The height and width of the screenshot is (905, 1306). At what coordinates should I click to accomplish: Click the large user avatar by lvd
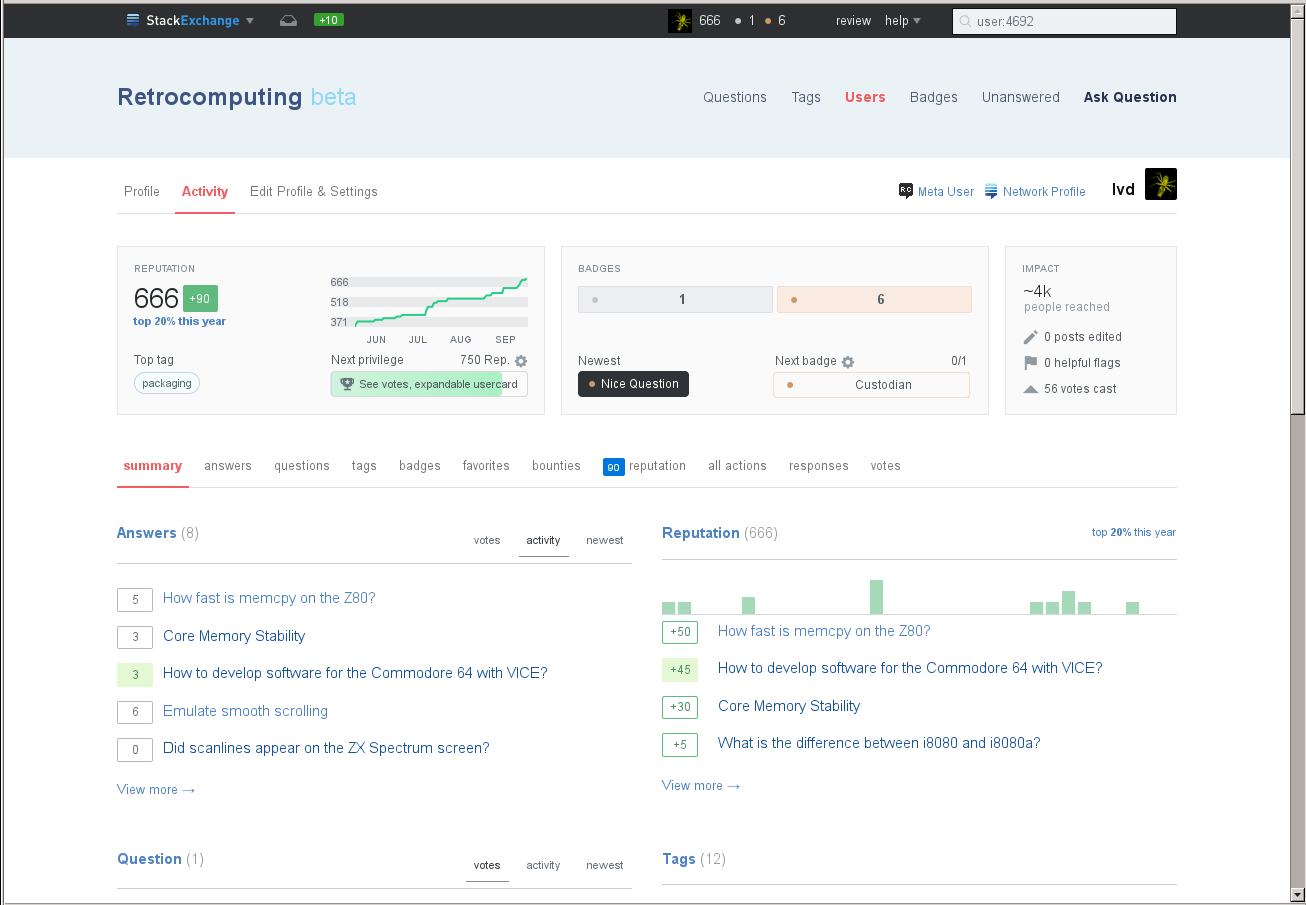pyautogui.click(x=1160, y=184)
